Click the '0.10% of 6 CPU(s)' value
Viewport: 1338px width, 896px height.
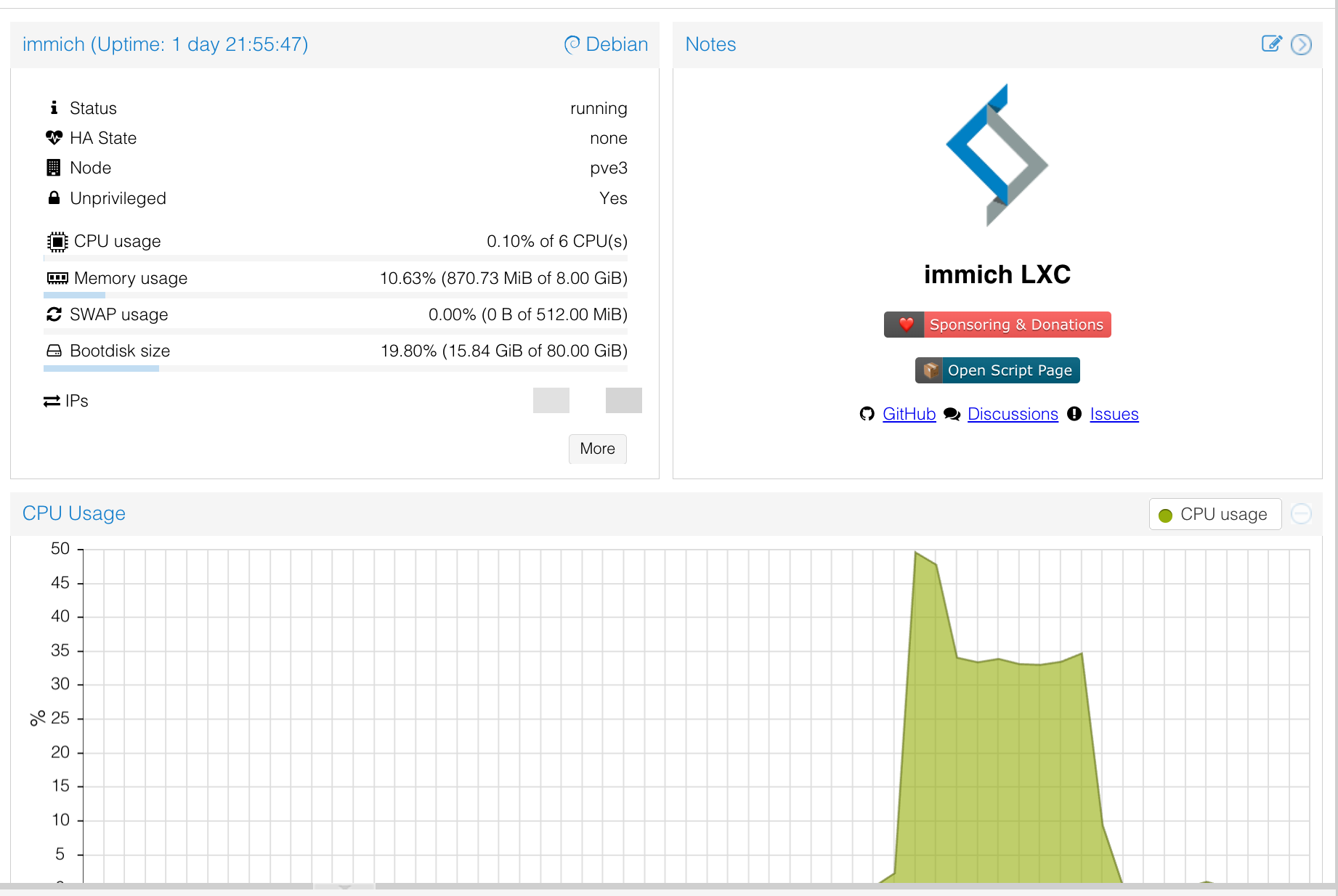coord(557,241)
